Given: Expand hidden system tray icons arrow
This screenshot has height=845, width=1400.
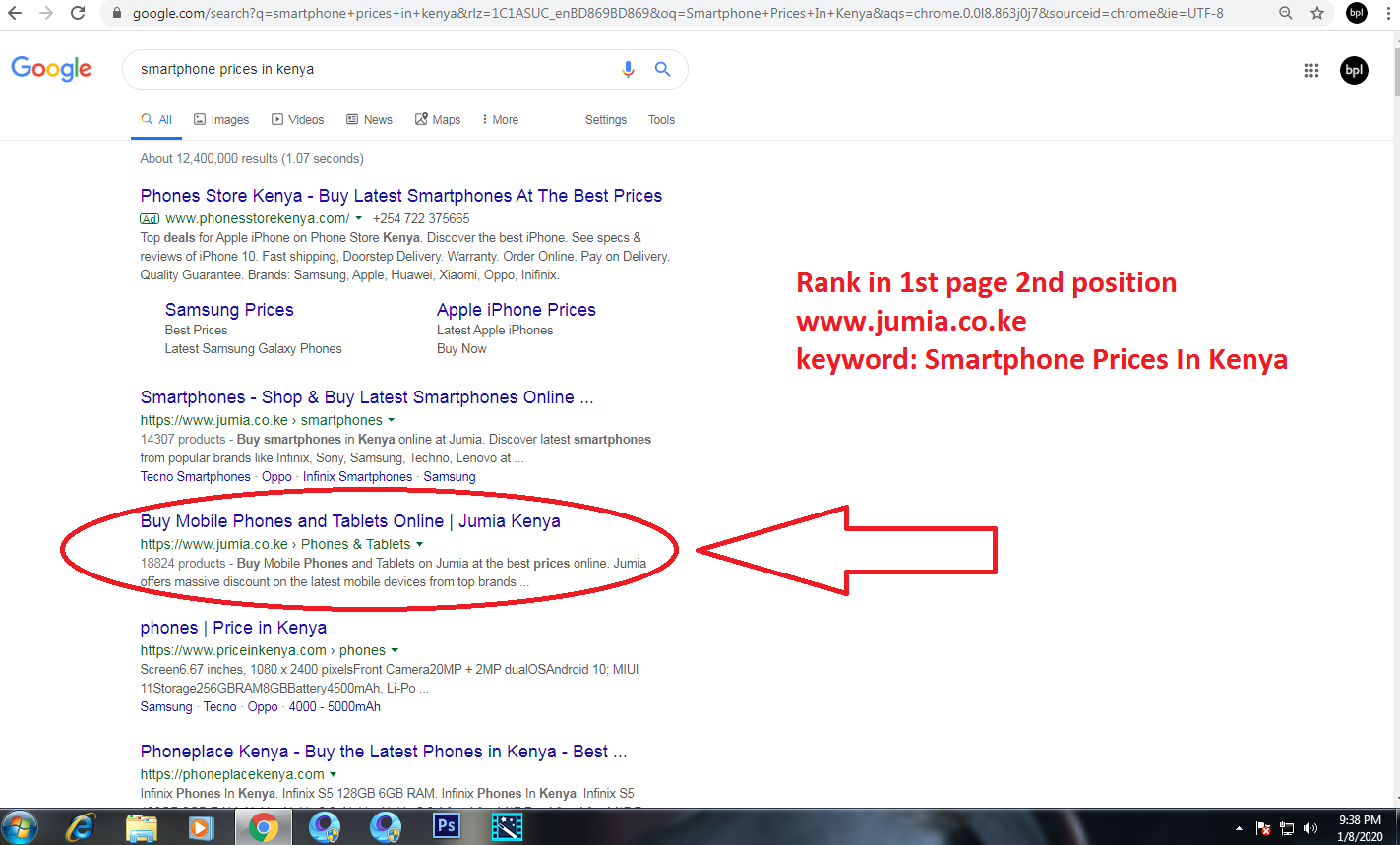Looking at the screenshot, I should pos(1239,829).
